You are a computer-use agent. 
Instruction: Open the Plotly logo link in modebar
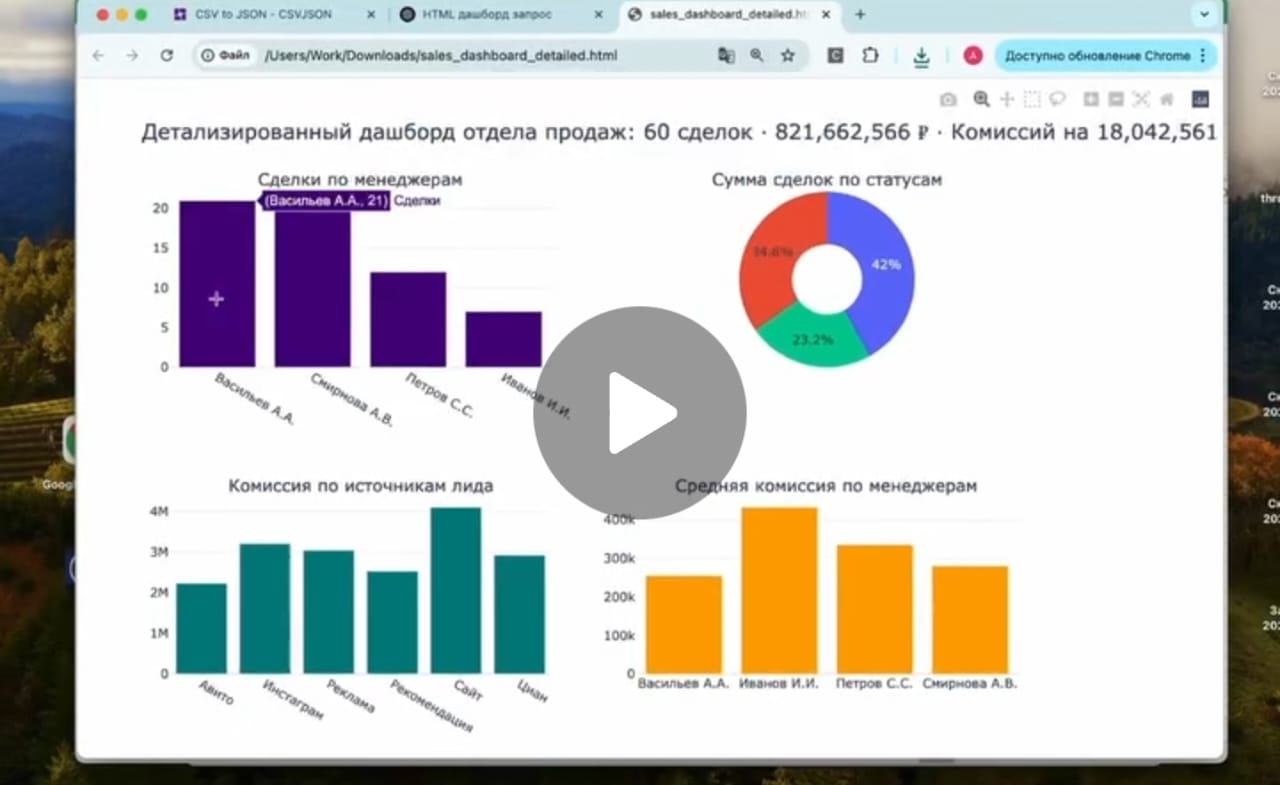[x=1200, y=99]
